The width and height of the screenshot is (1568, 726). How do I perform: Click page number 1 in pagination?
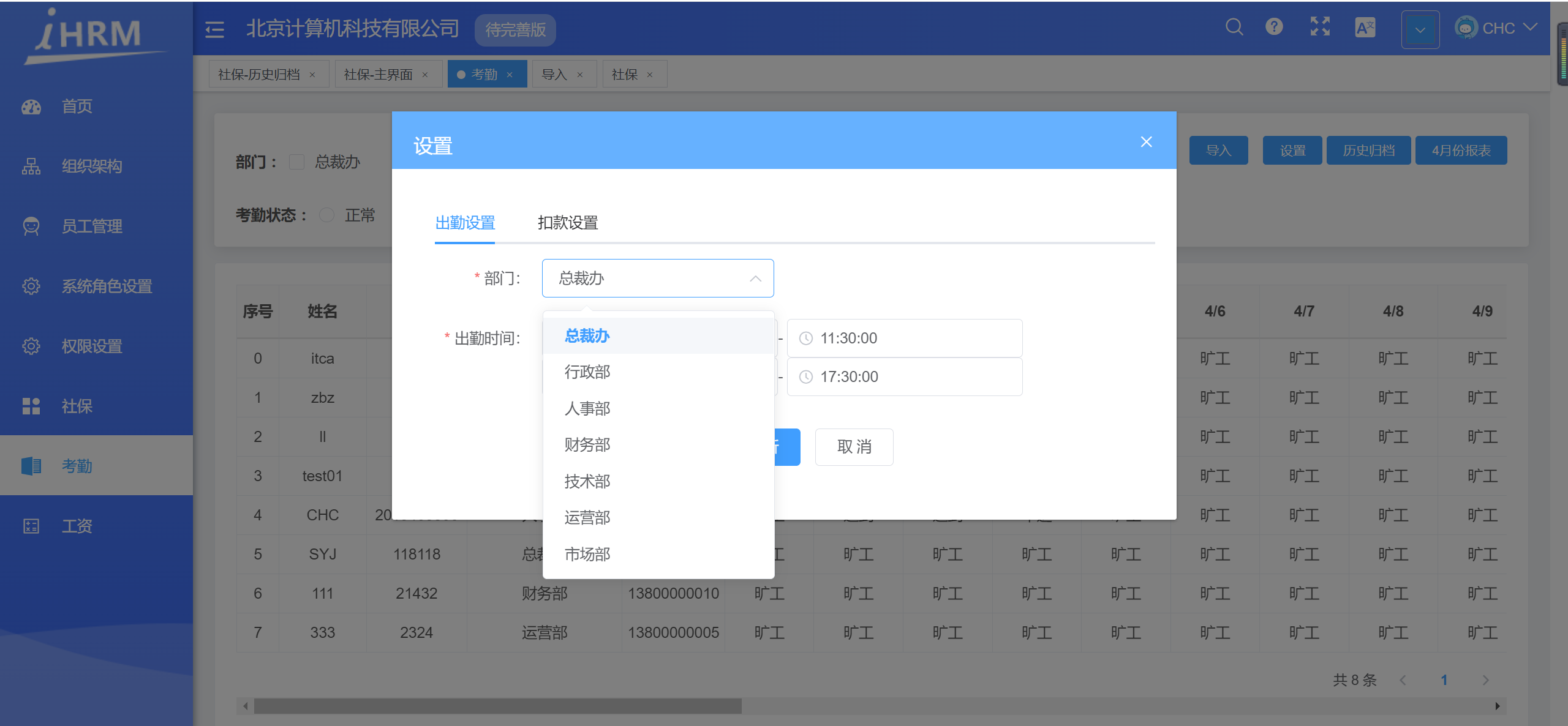[1444, 680]
